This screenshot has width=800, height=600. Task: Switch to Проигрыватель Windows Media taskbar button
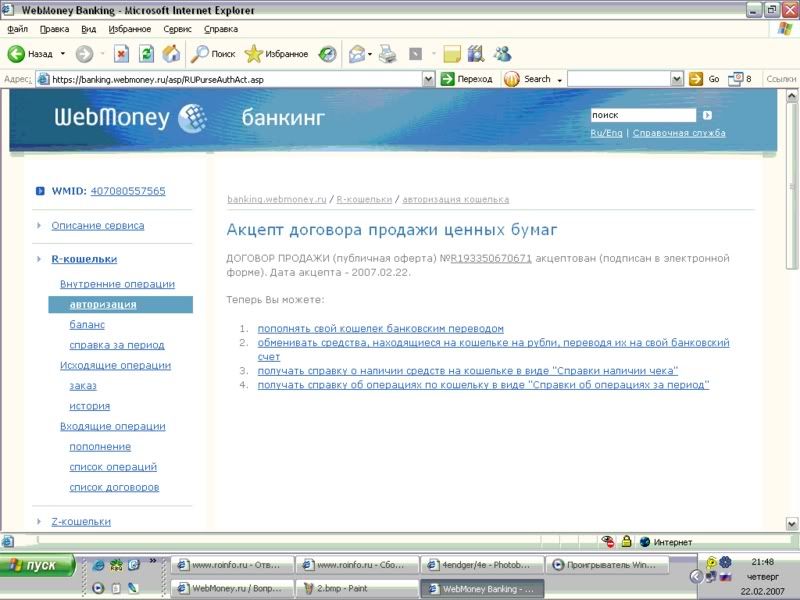607,565
